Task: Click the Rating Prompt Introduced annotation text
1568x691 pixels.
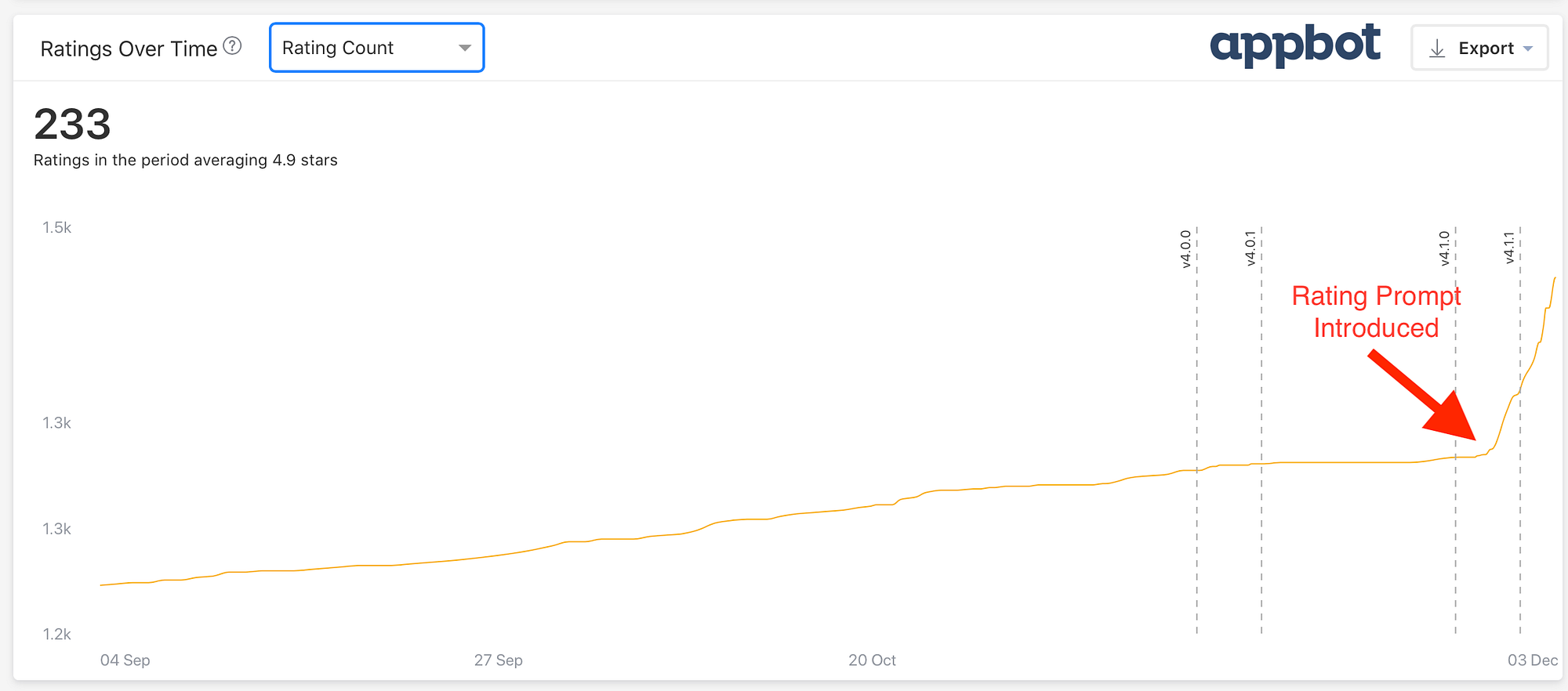Action: tap(1376, 312)
